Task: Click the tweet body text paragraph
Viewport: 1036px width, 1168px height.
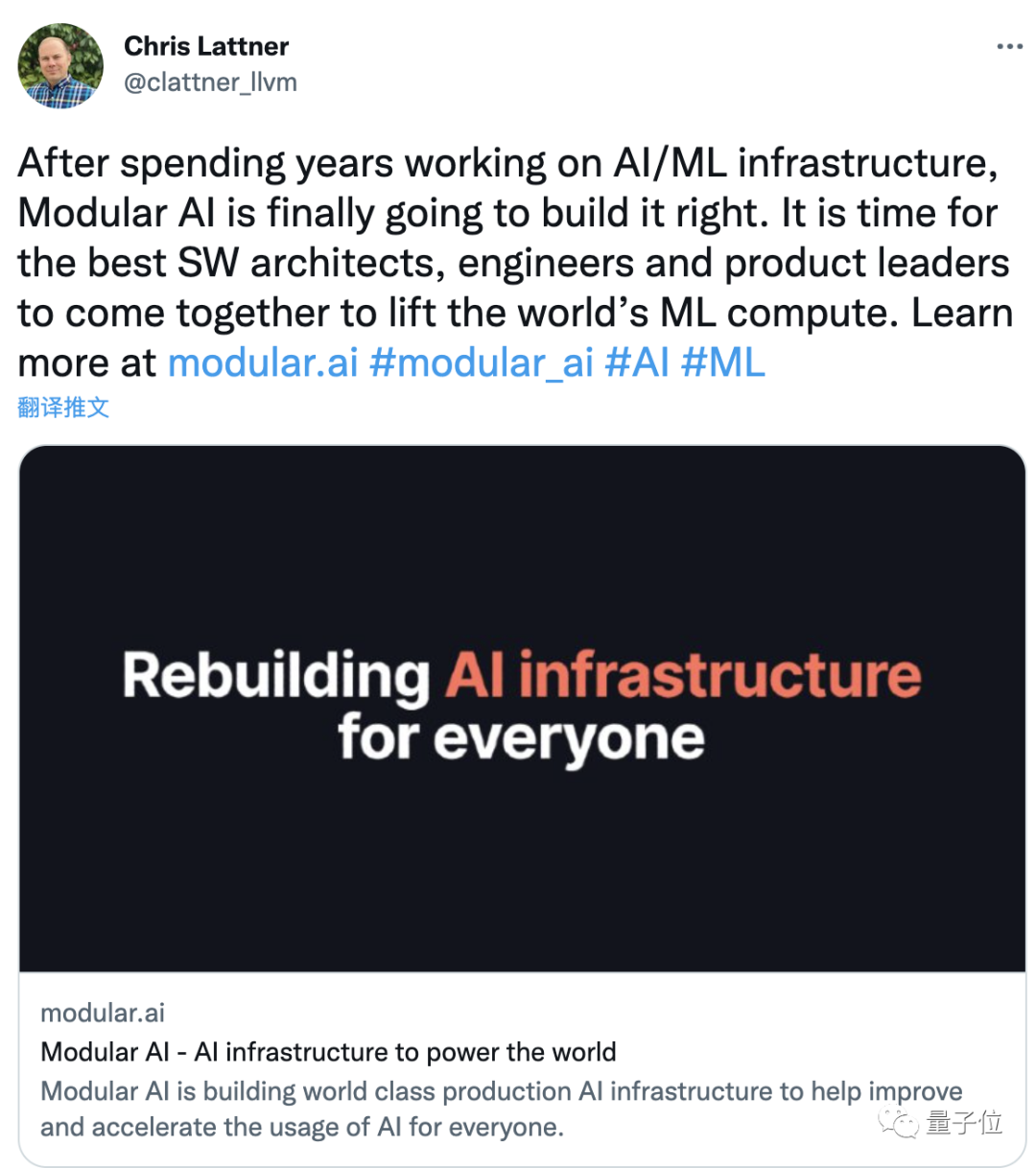Action: [516, 263]
